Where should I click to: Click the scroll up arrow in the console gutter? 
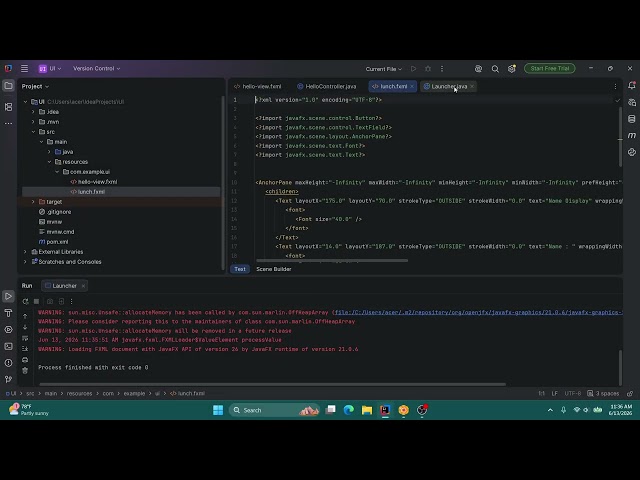point(25,316)
